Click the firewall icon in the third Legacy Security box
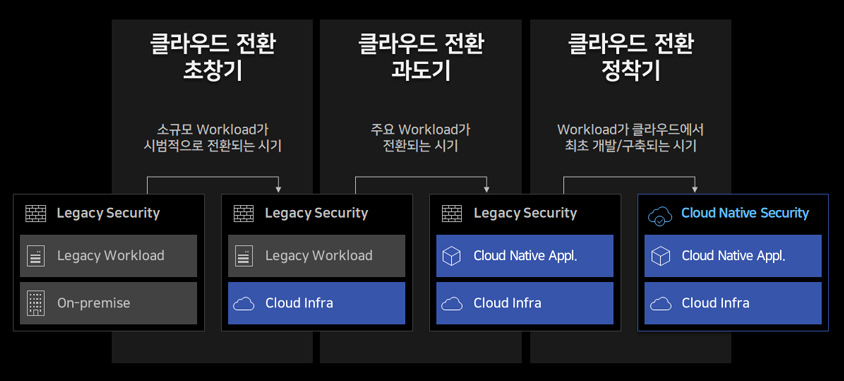The image size is (844, 381). 452,213
